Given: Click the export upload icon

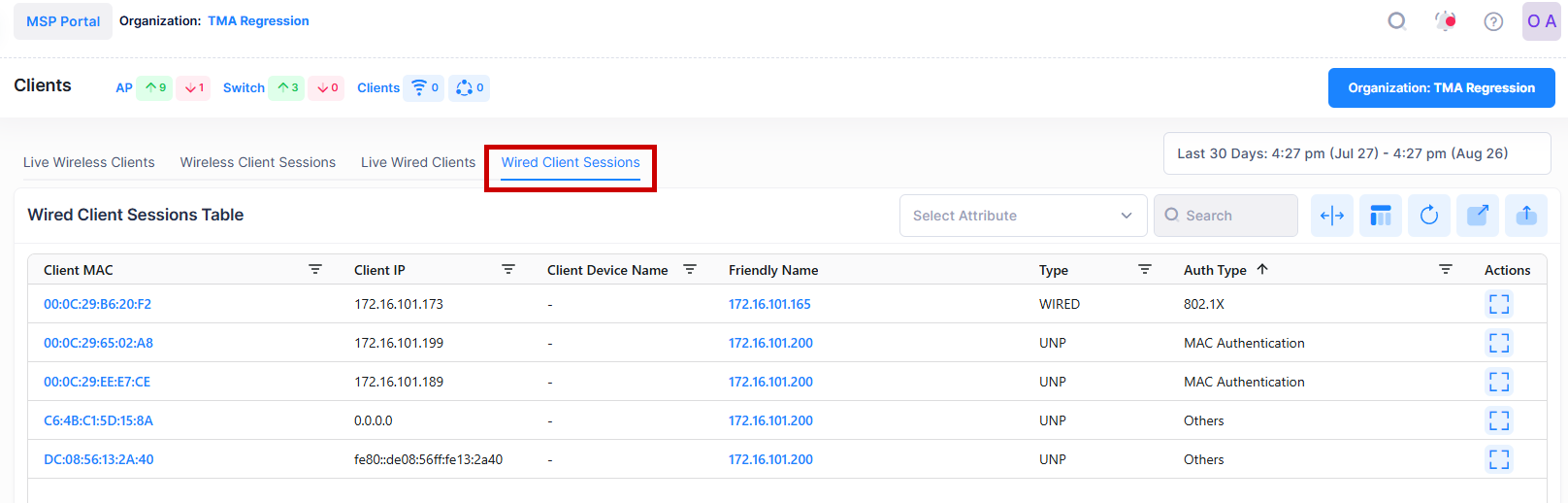Looking at the screenshot, I should pos(1525,216).
